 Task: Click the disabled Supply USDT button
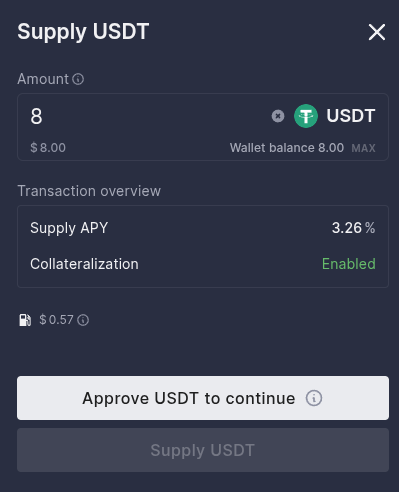[203, 450]
